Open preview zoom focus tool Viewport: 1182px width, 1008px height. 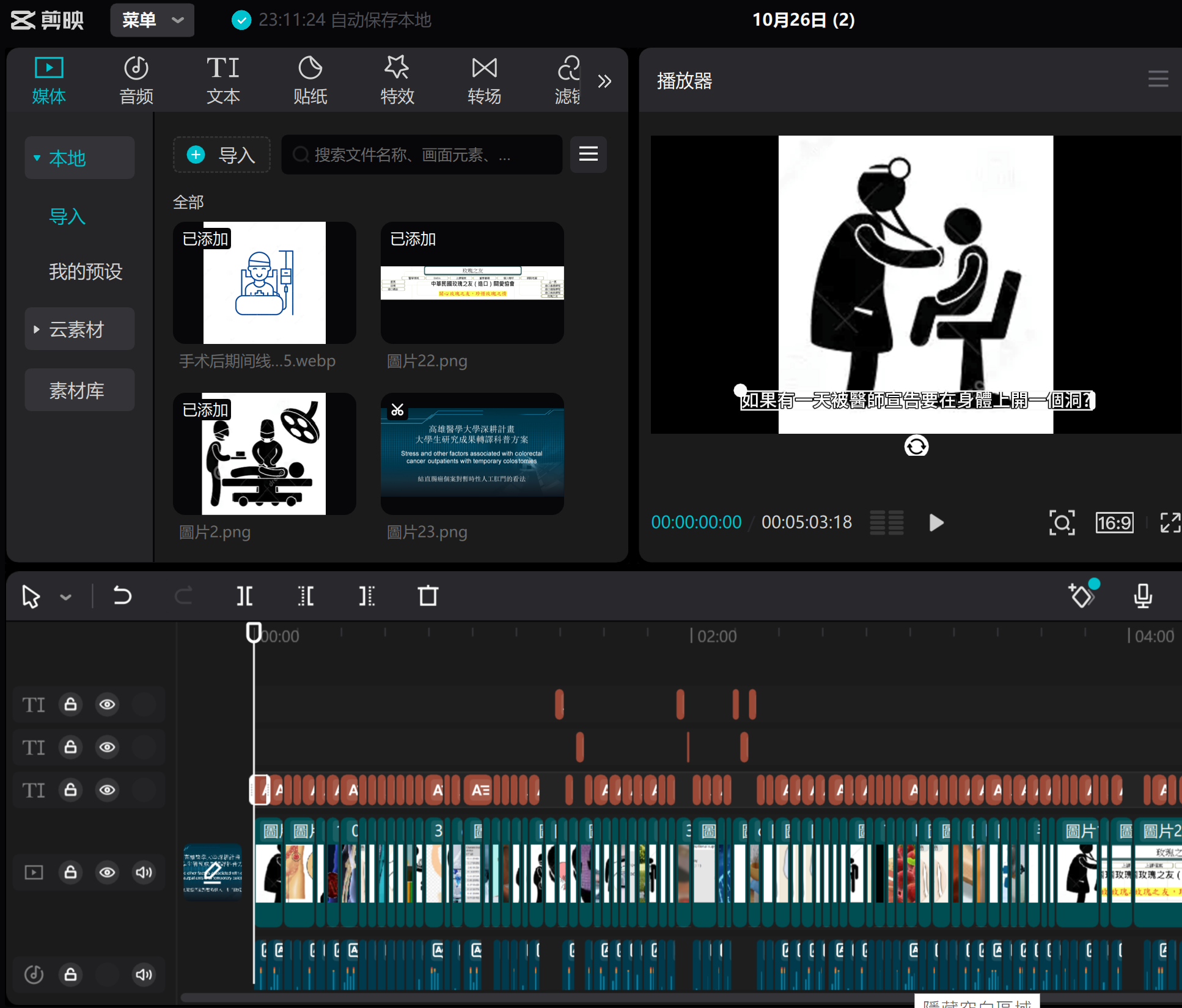pos(1062,523)
